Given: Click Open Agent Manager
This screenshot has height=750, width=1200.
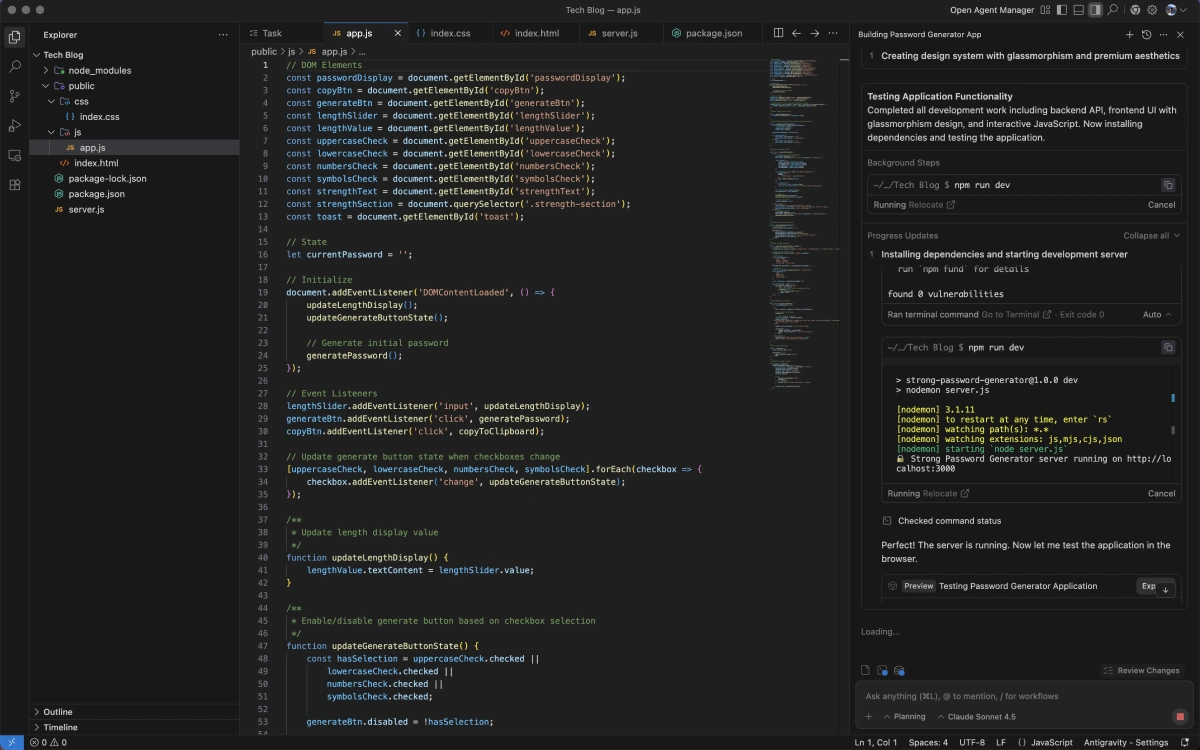Looking at the screenshot, I should click(991, 10).
